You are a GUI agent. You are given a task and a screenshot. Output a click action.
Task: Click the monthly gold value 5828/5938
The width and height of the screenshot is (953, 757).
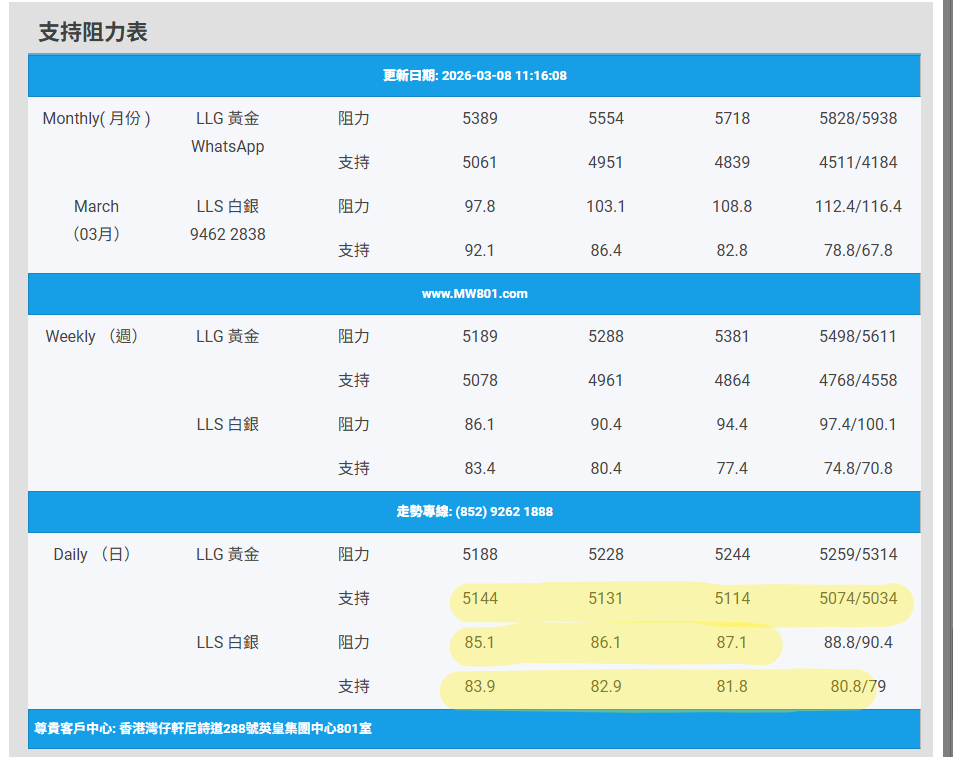coord(857,119)
